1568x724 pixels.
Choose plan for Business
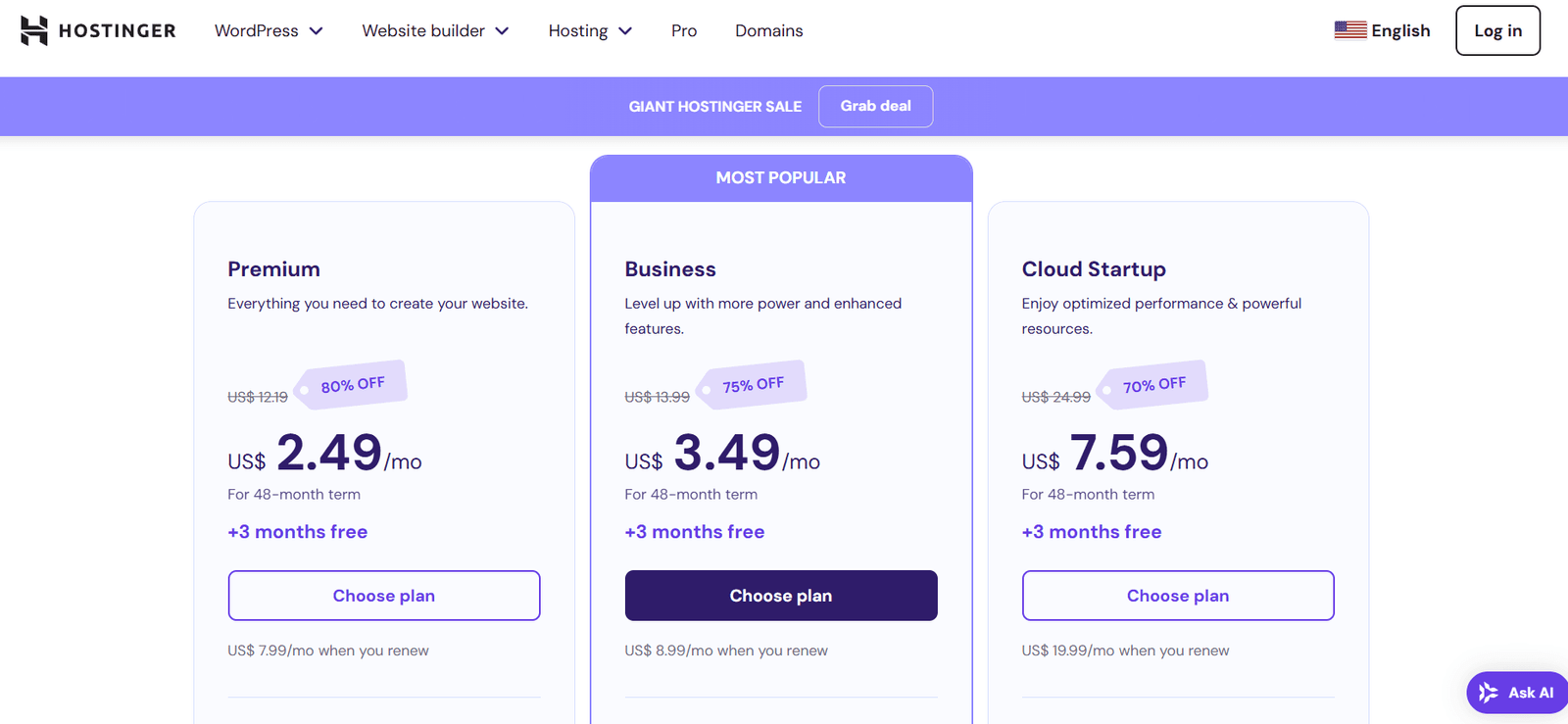[x=781, y=596]
